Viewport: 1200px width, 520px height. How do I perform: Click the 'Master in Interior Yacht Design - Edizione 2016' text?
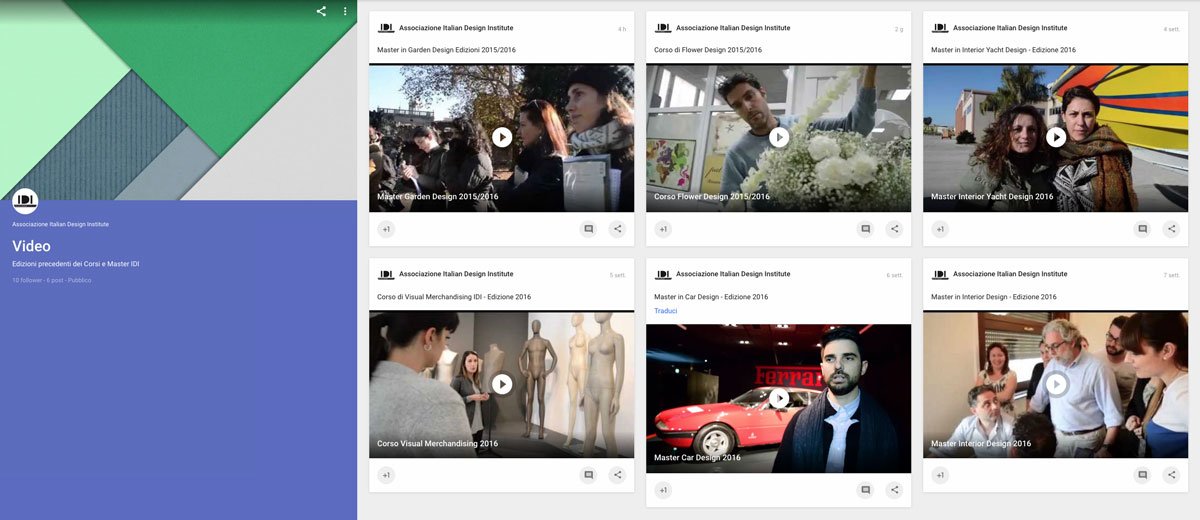pyautogui.click(x=1003, y=50)
